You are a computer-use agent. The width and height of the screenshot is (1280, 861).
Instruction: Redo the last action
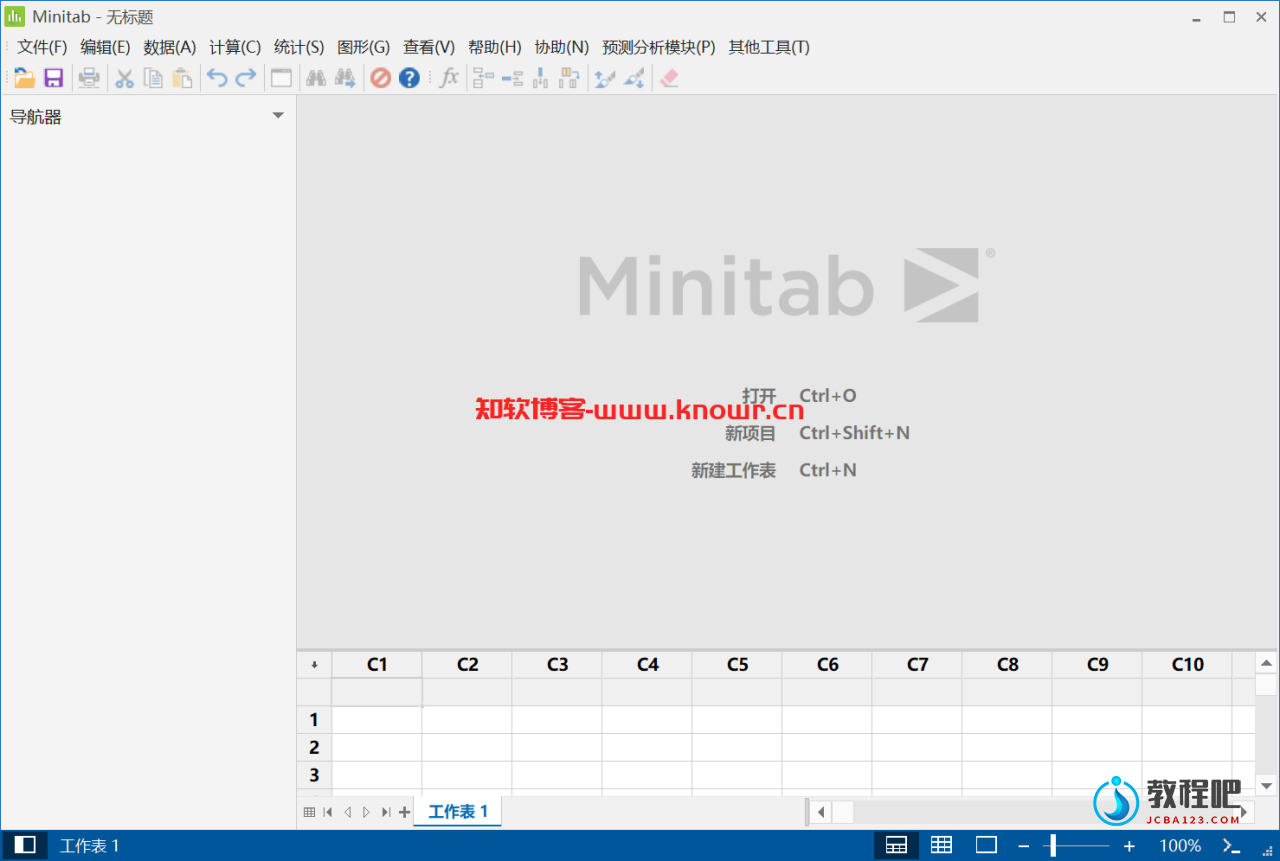point(246,78)
